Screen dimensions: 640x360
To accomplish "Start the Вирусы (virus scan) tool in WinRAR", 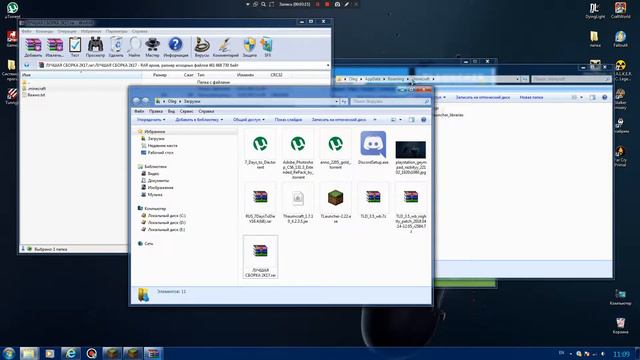I will point(202,47).
